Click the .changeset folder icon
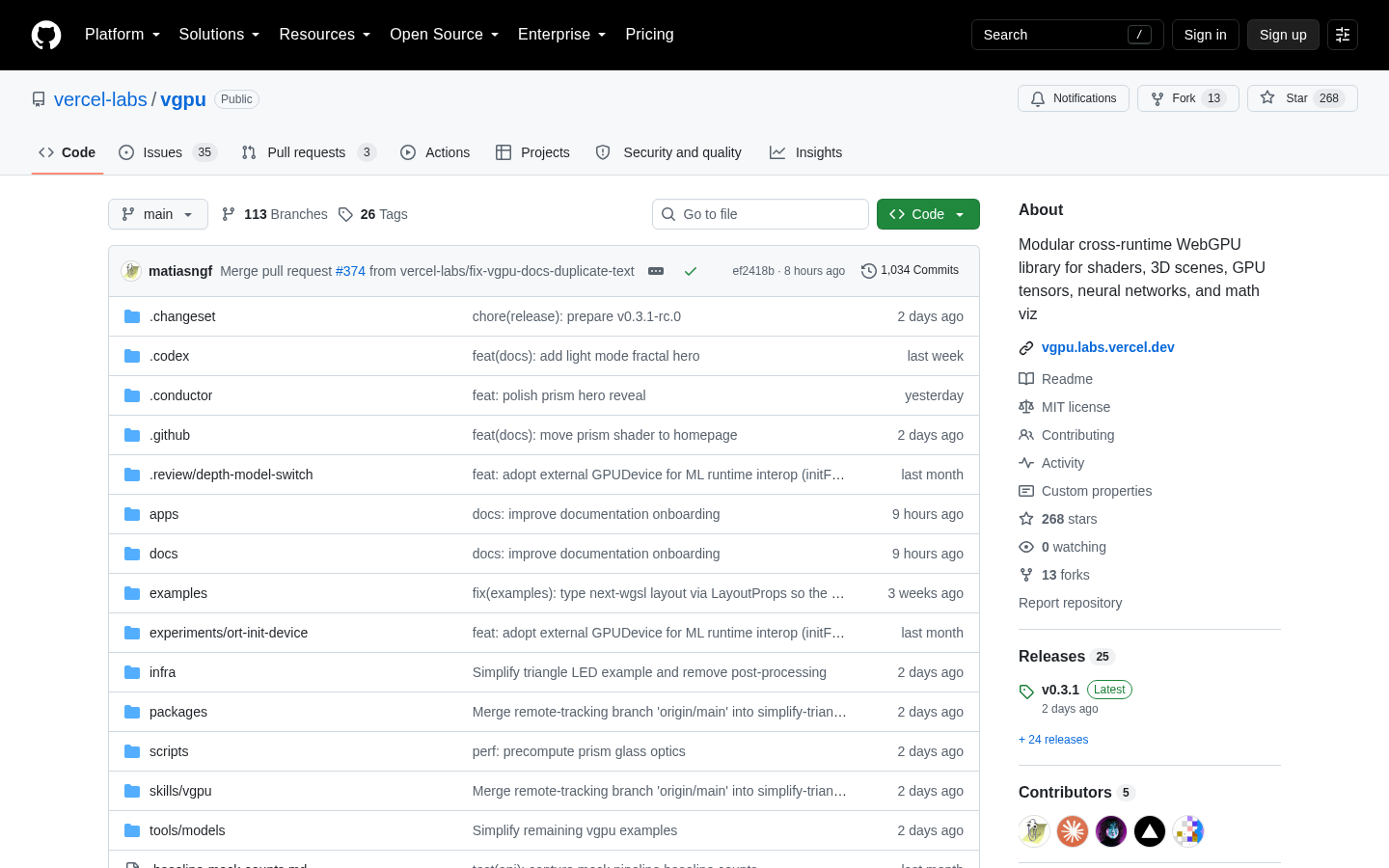 132,316
